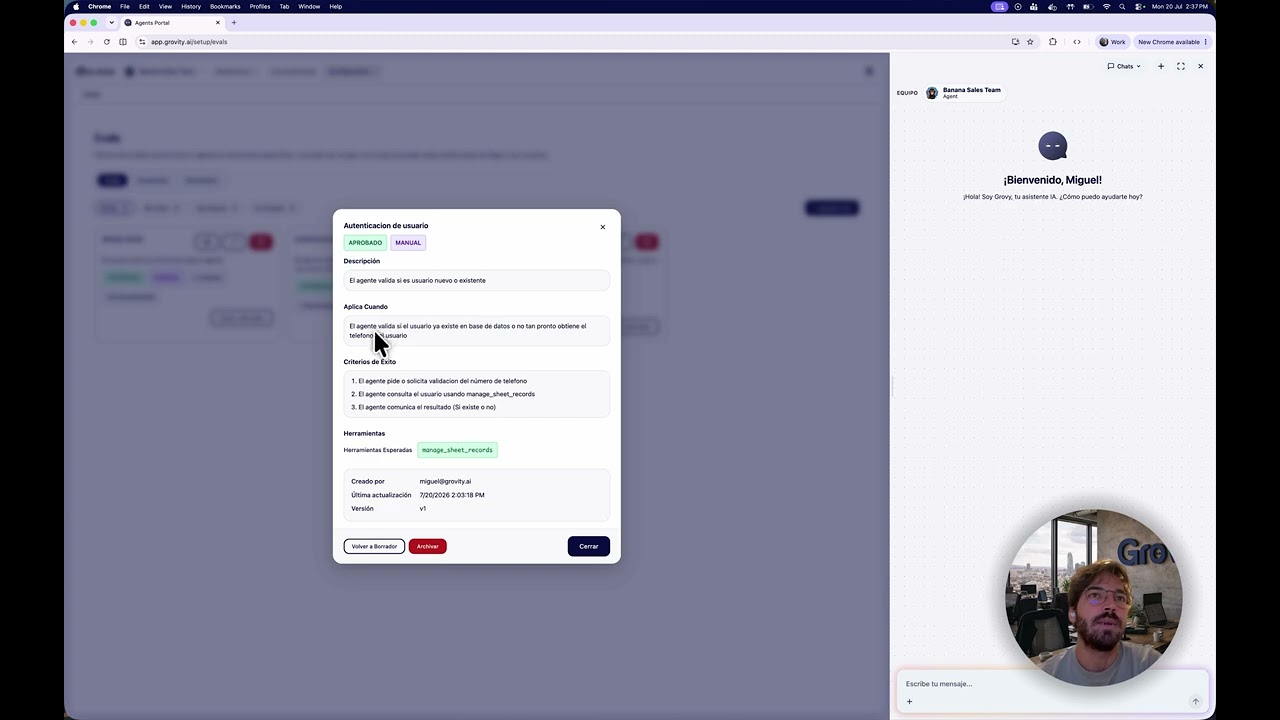Click the screen recording indicator icon
1280x720 pixels.
[999, 6]
